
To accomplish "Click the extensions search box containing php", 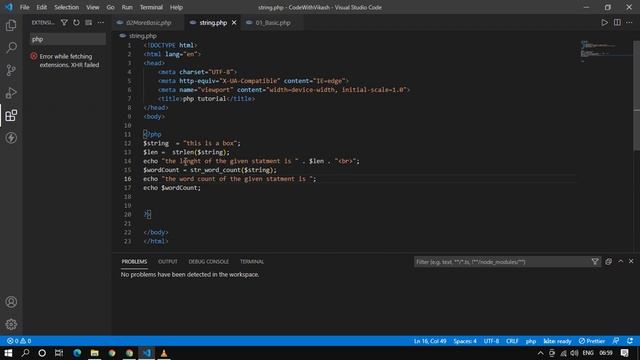I will pyautogui.click(x=68, y=39).
